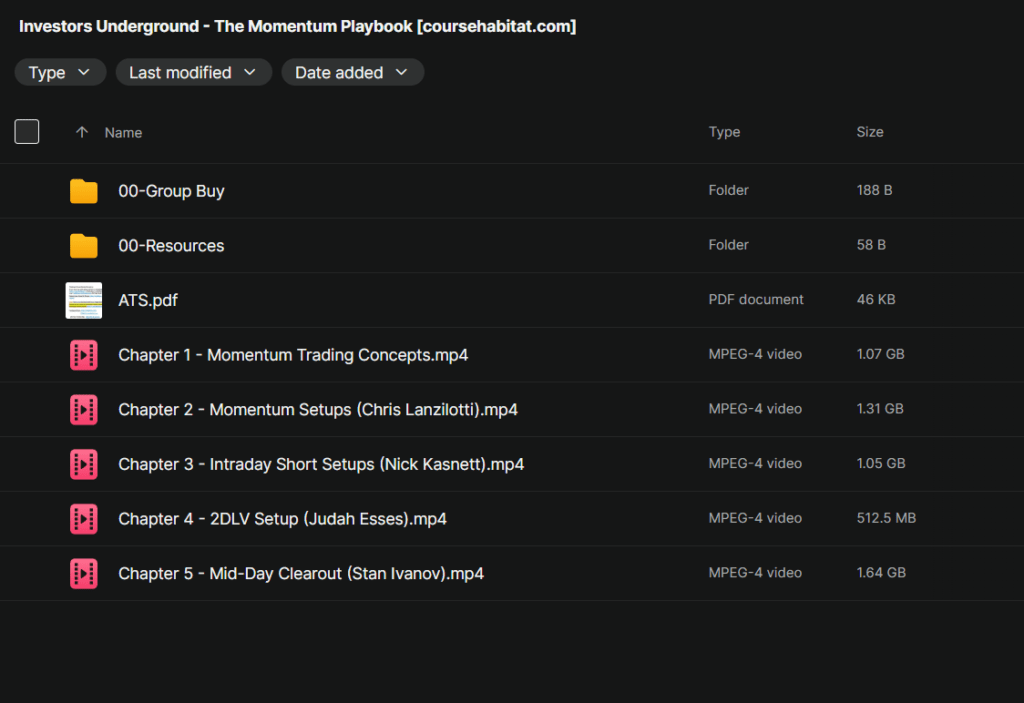Select the ATS.pdf file name
This screenshot has height=703, width=1024.
[x=148, y=301]
